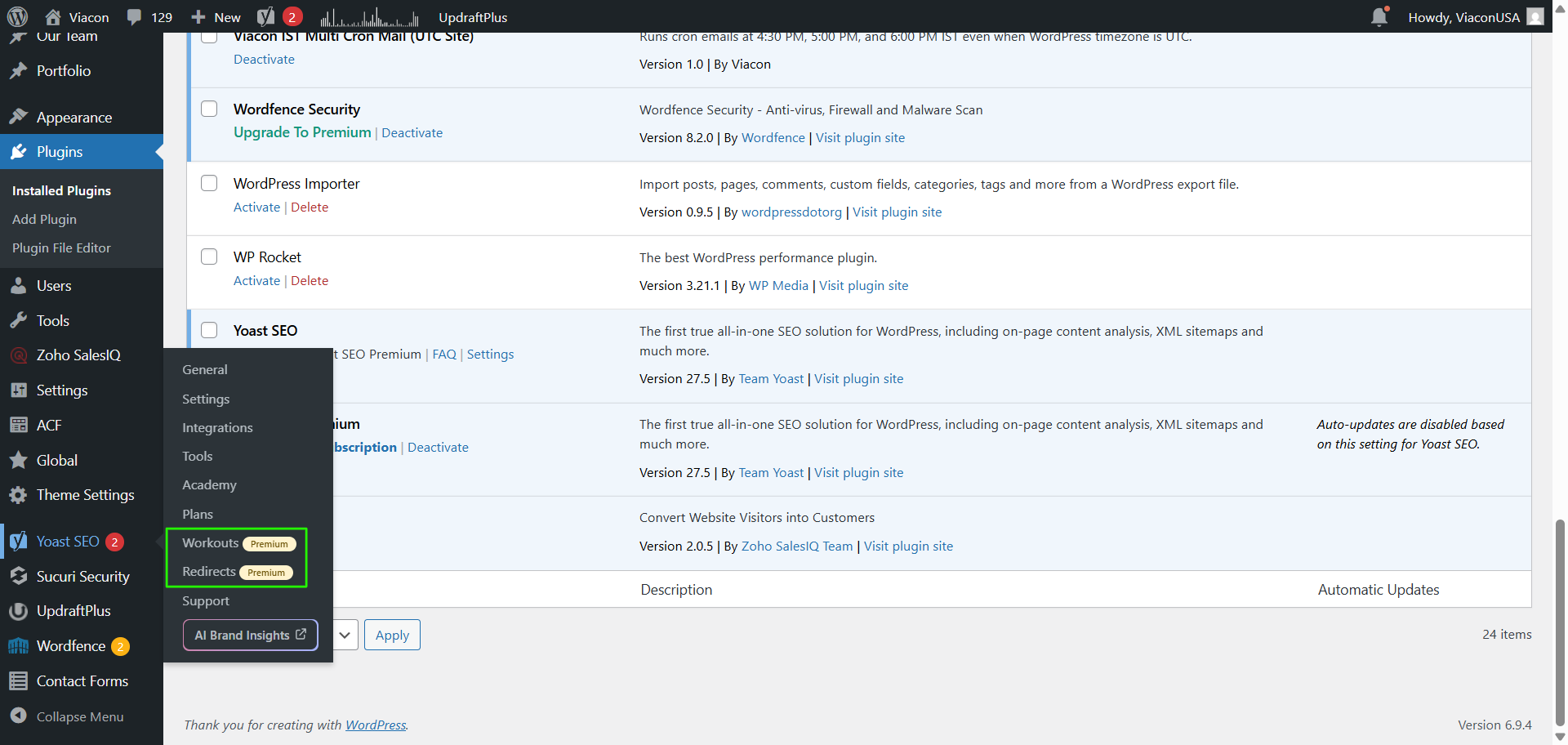The height and width of the screenshot is (745, 1568).
Task: Open the Yoast icon in admin bar
Action: [x=265, y=16]
